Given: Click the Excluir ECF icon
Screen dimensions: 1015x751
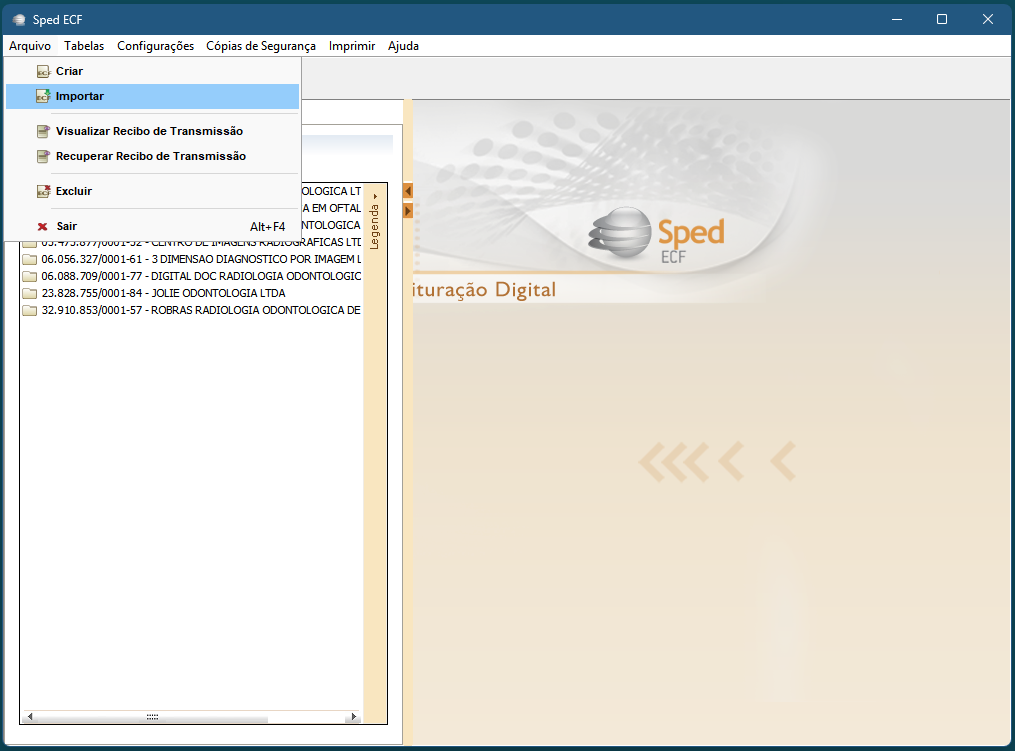Looking at the screenshot, I should tap(43, 192).
